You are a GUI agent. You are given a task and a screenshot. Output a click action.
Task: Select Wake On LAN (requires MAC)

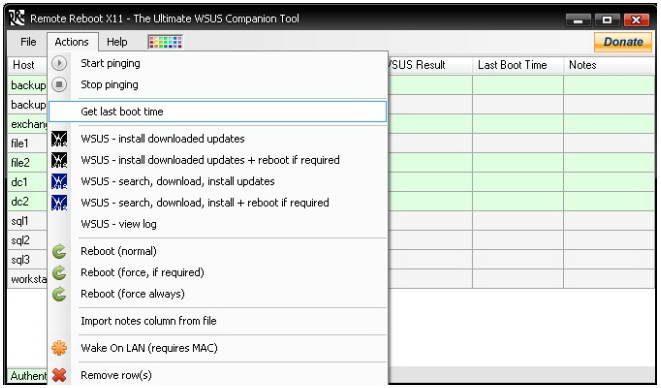point(218,348)
